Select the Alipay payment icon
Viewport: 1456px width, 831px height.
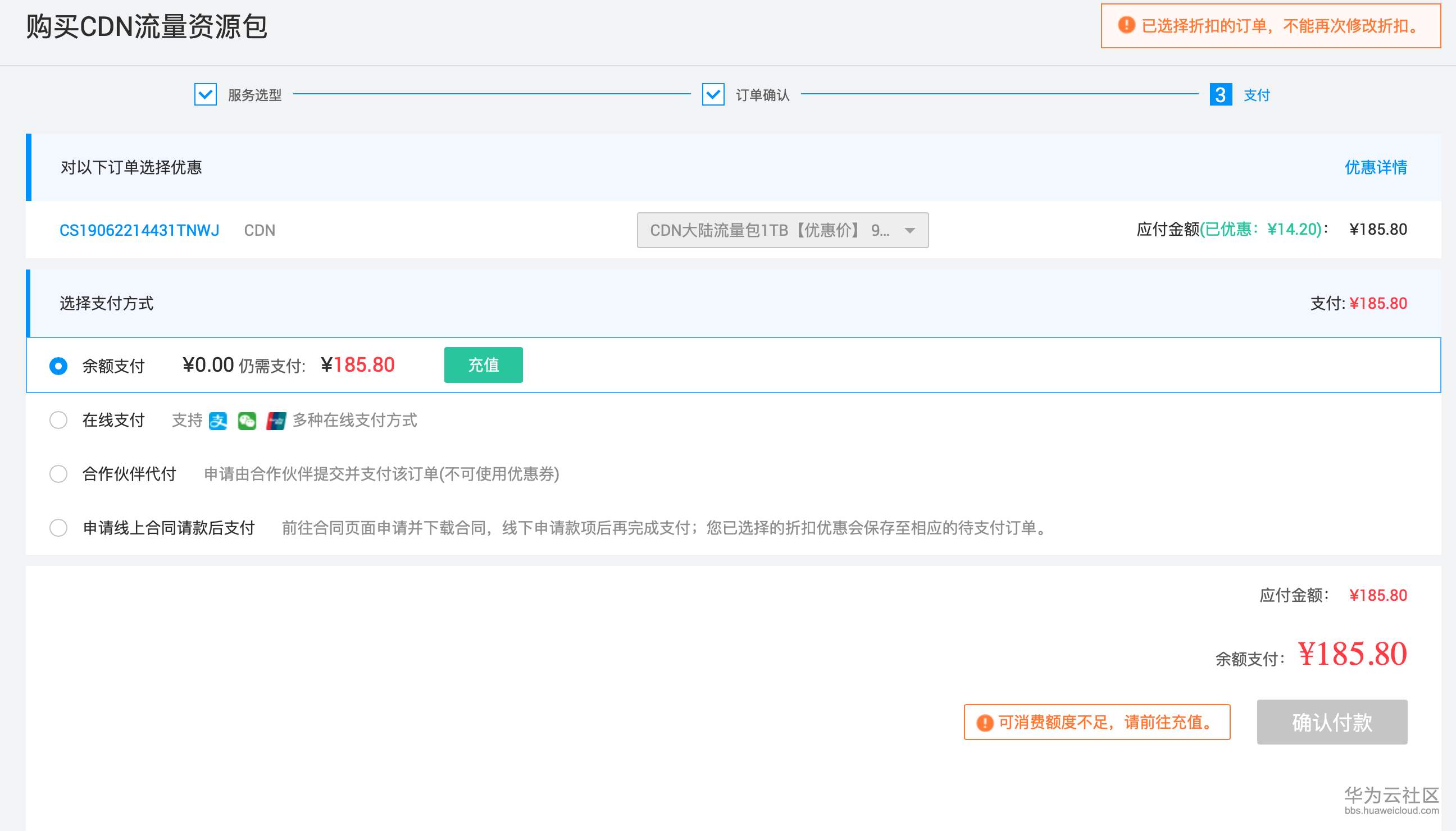click(x=219, y=421)
